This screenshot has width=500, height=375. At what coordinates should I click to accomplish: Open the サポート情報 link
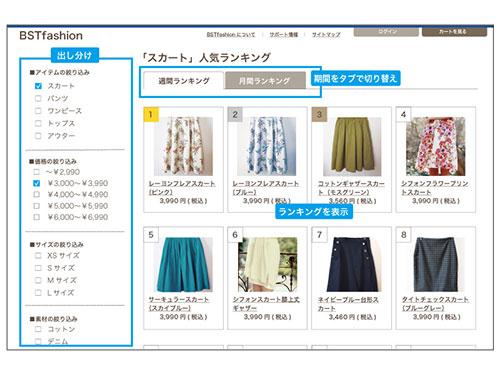pos(284,35)
